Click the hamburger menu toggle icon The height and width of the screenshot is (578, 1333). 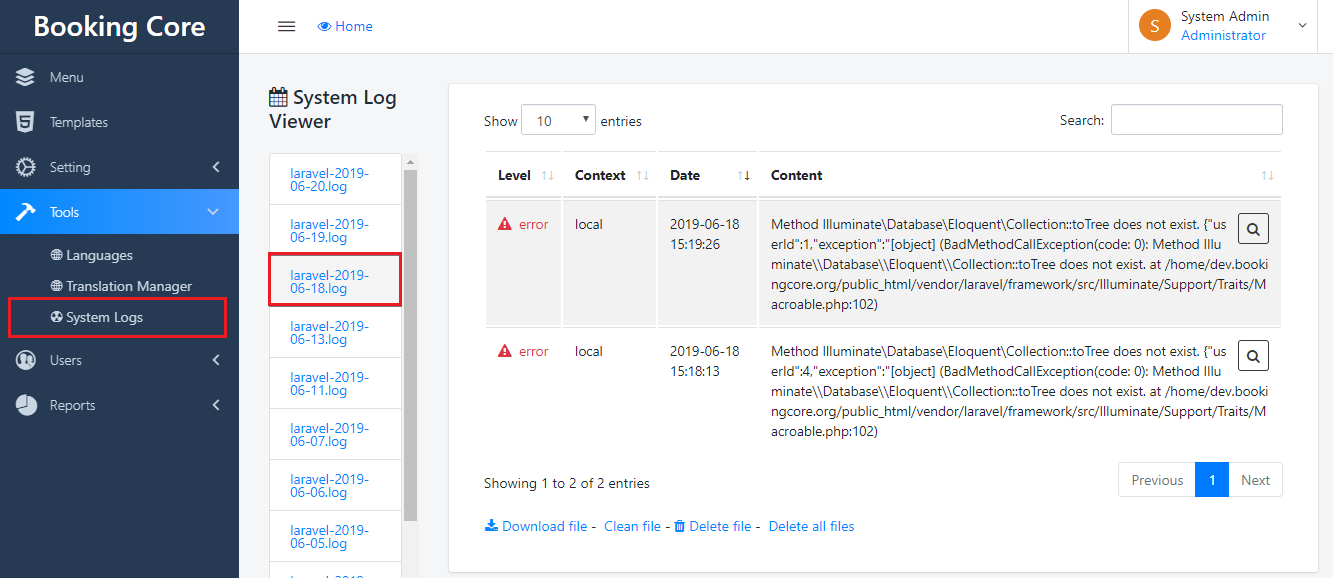(x=286, y=27)
